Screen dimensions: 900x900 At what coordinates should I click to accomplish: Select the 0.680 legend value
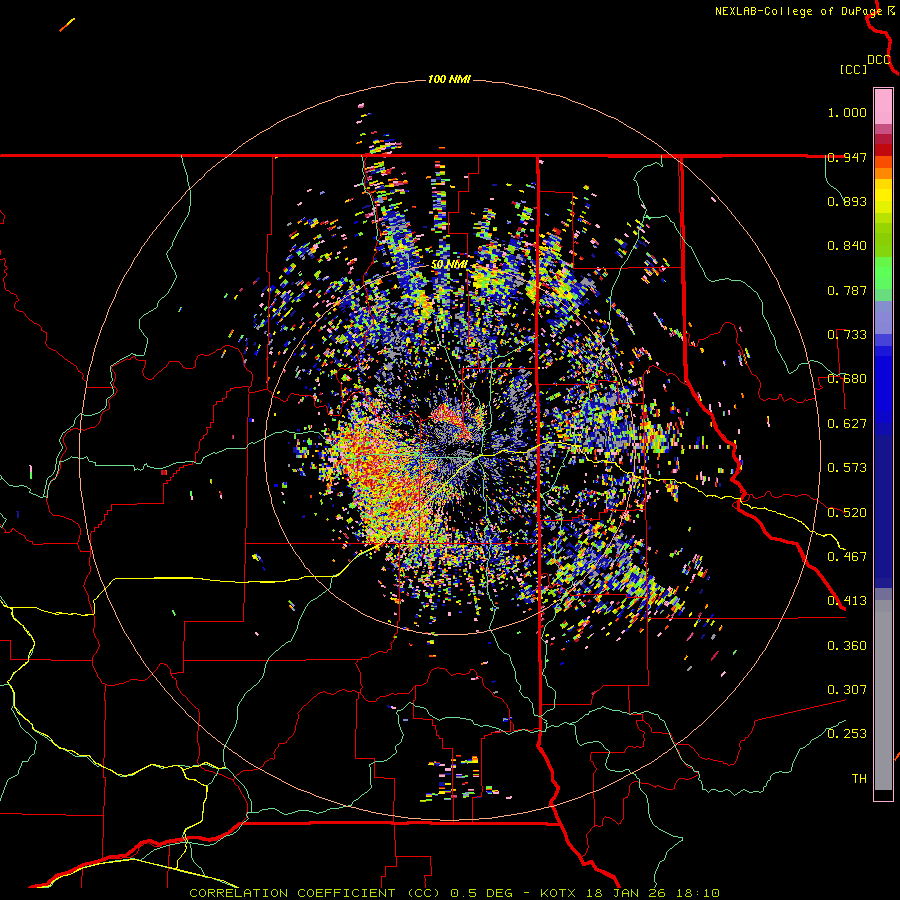point(847,379)
